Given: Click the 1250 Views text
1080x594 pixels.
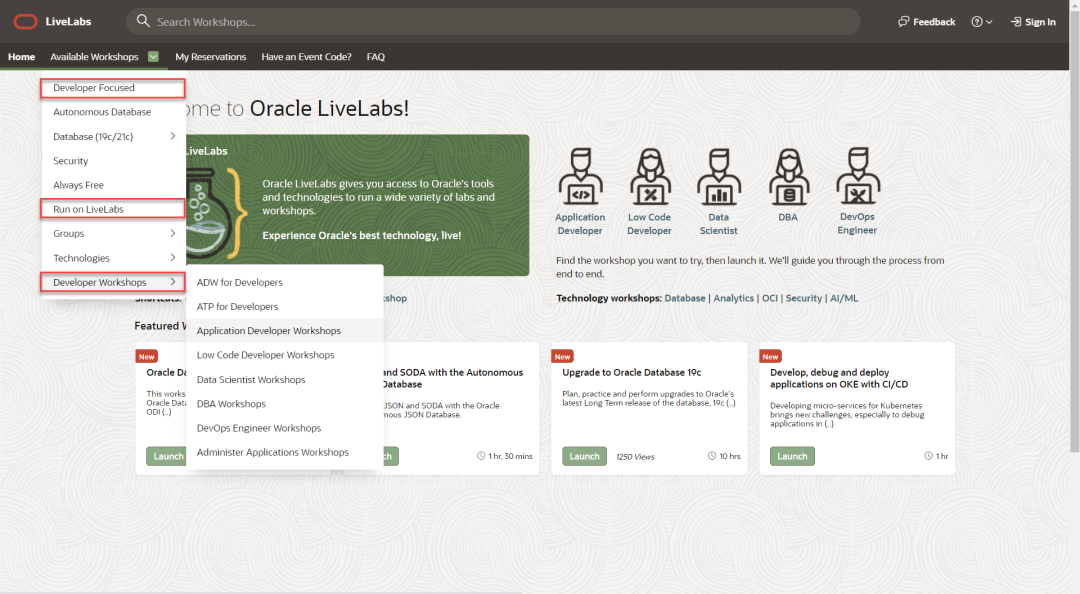Looking at the screenshot, I should (x=635, y=456).
